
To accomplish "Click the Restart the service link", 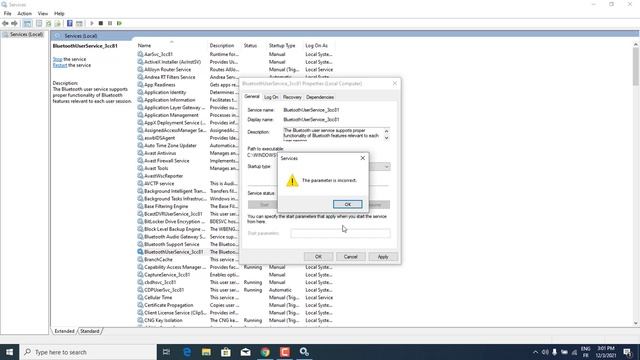I will click(60, 65).
